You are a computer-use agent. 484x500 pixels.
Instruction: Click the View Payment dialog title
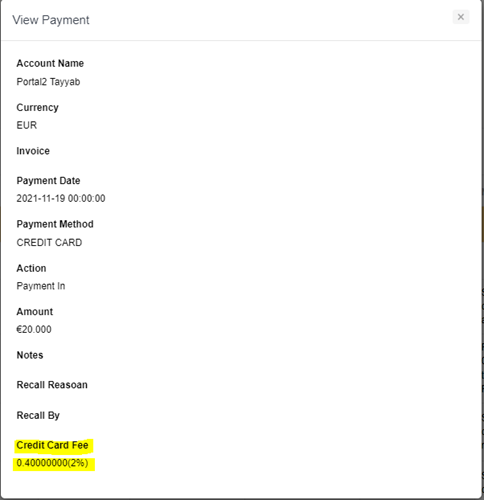click(x=51, y=20)
